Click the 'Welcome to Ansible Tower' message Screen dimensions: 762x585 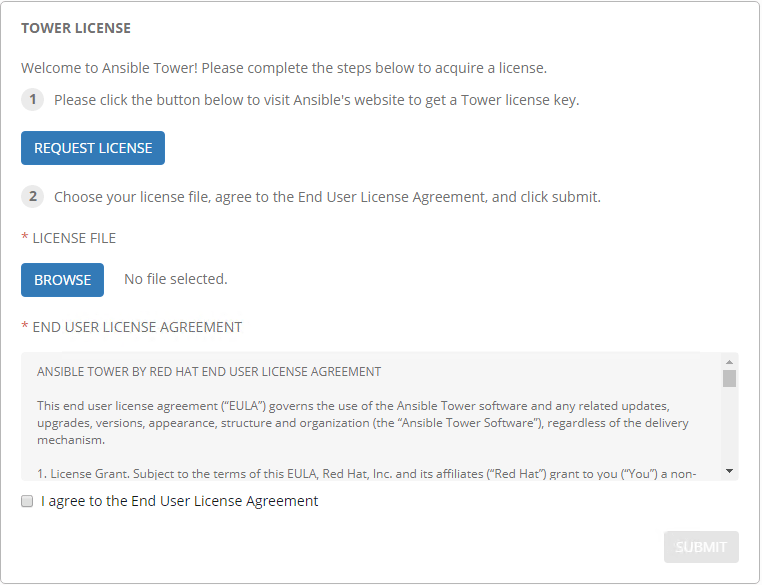284,68
